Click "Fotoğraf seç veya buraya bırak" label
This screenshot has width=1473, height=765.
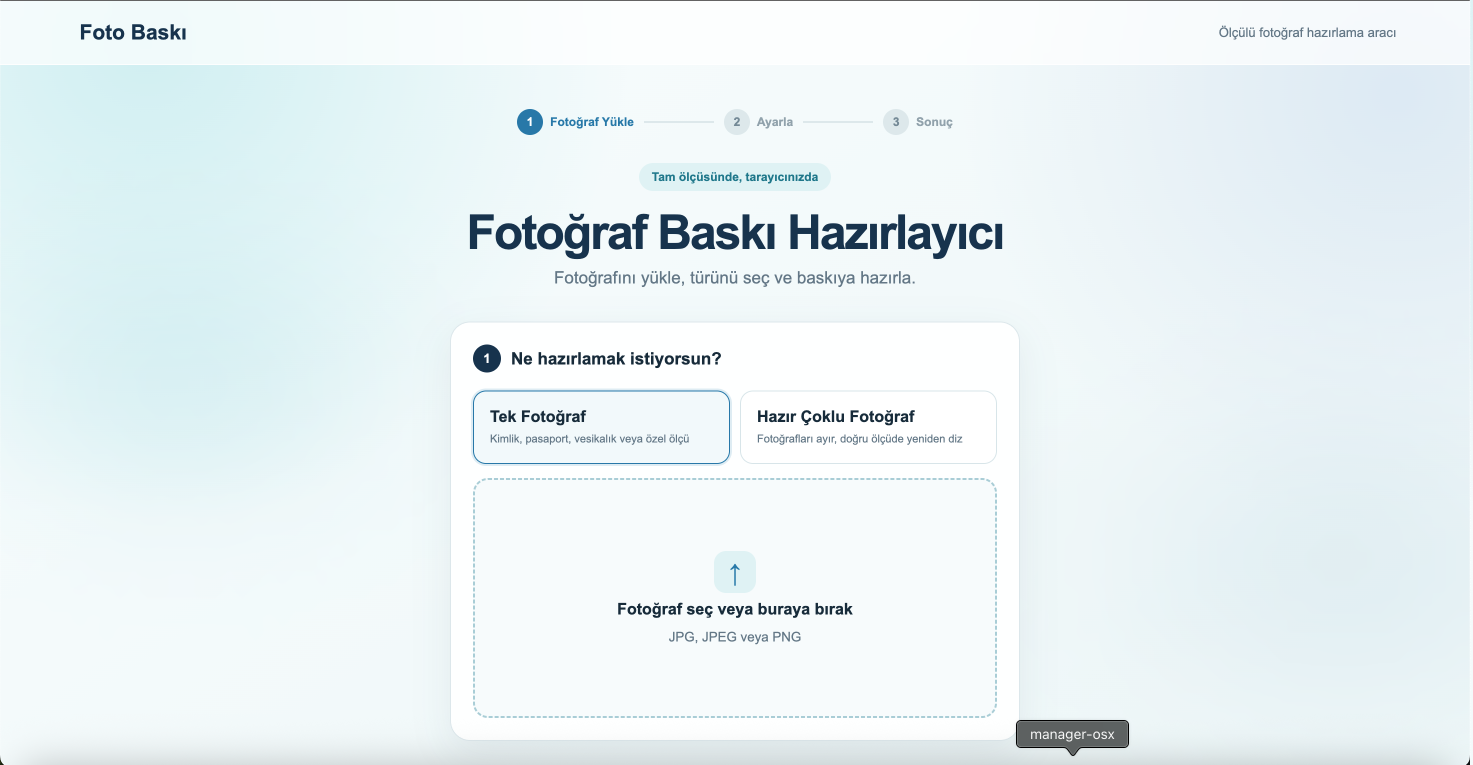[x=735, y=609]
